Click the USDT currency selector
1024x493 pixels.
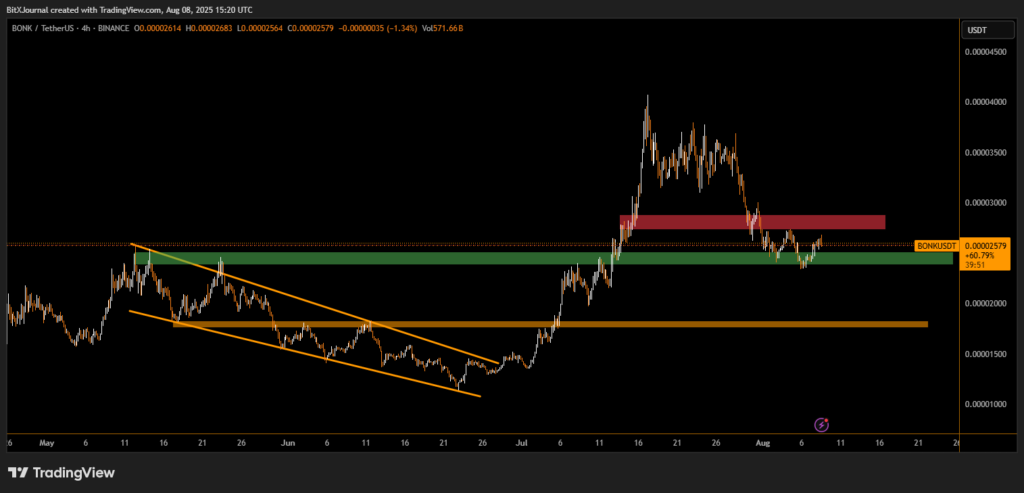pos(976,31)
